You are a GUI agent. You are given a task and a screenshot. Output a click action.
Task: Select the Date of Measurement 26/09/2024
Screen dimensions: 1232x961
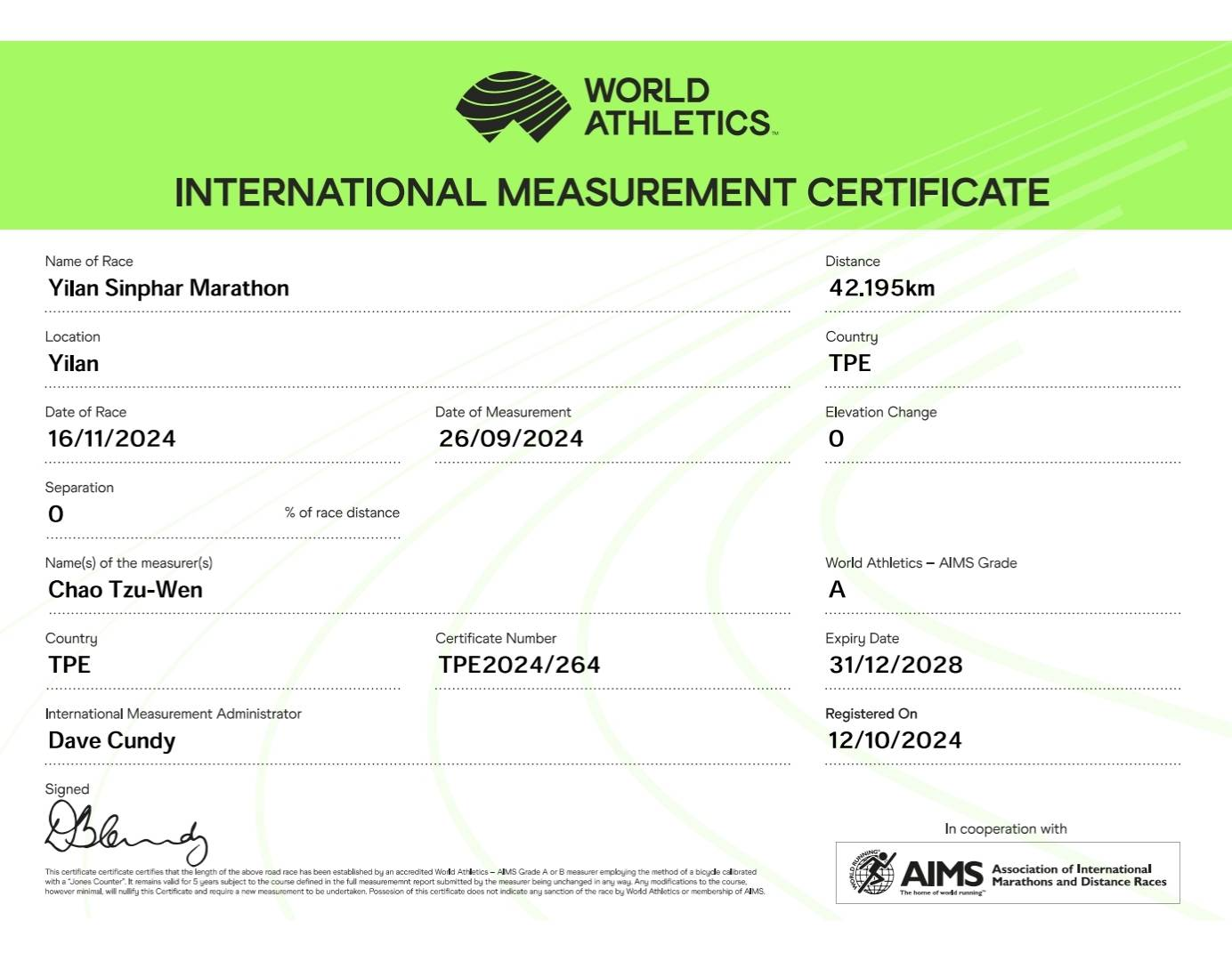[x=511, y=439]
